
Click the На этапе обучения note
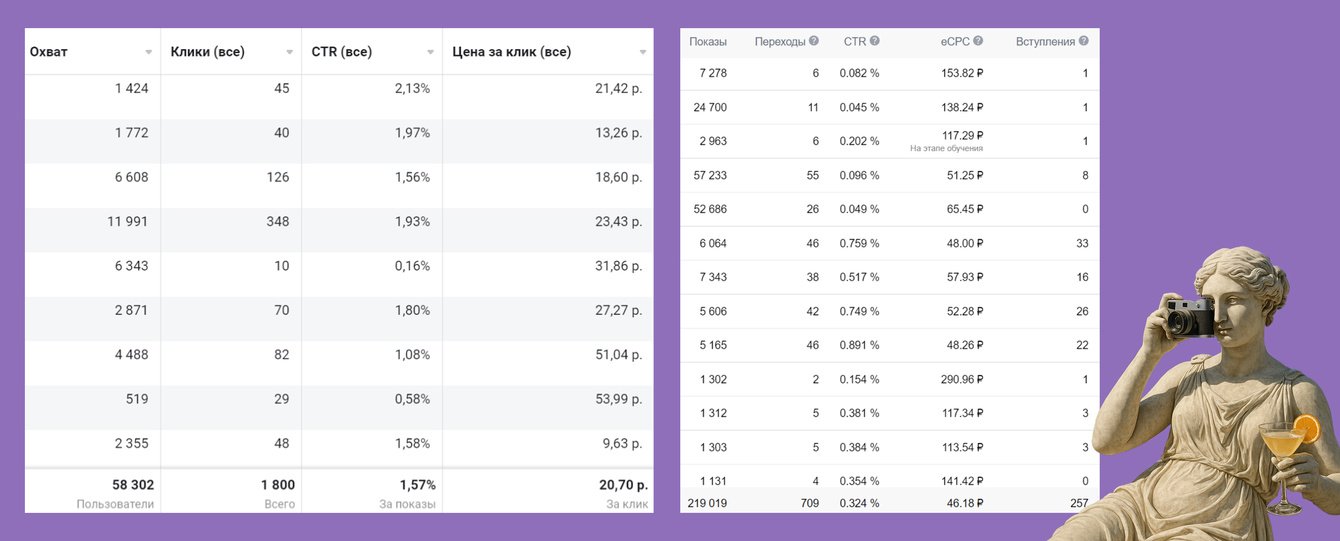pyautogui.click(x=946, y=148)
